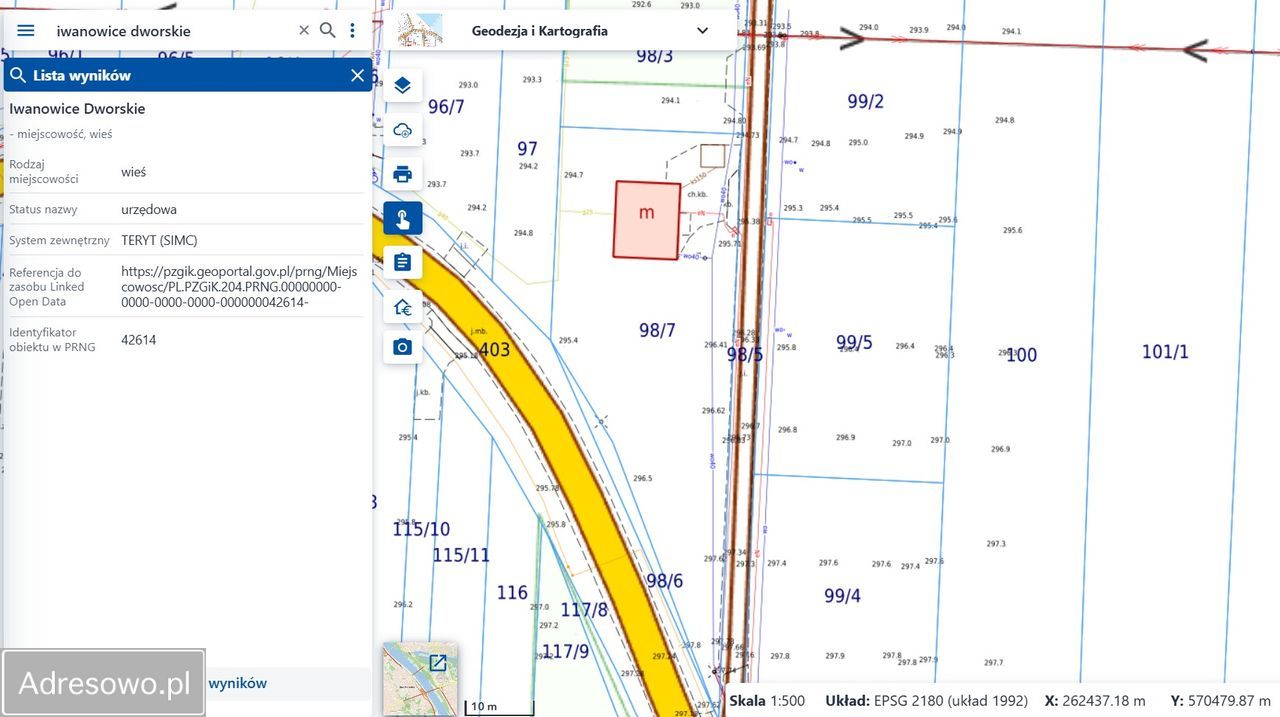1280x717 pixels.
Task: Run search with magnifier icon
Action: click(327, 31)
